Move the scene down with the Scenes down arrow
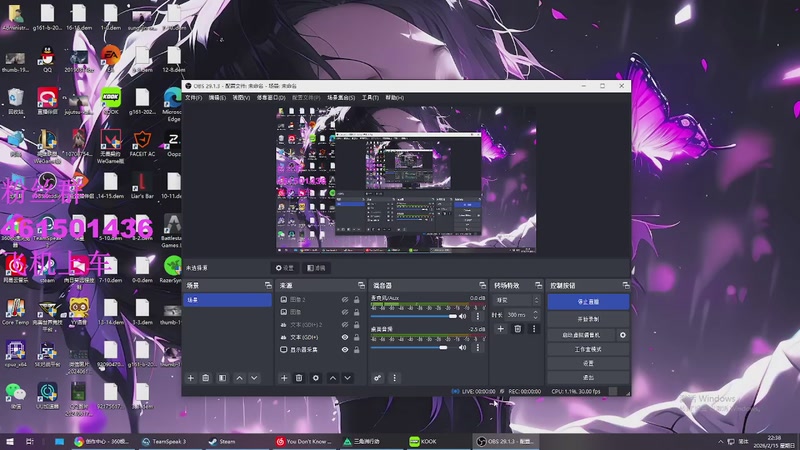This screenshot has width=800, height=450. [254, 378]
